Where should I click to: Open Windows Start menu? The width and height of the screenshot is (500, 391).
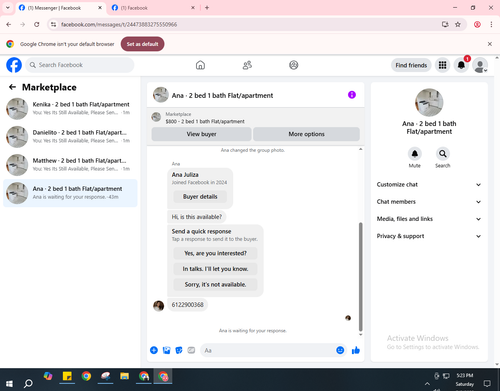[9, 383]
